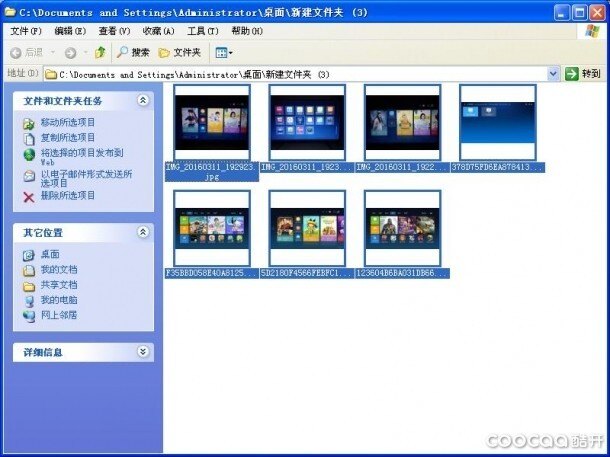610x457 pixels.
Task: Open the 工具(T) menu
Action: point(203,31)
